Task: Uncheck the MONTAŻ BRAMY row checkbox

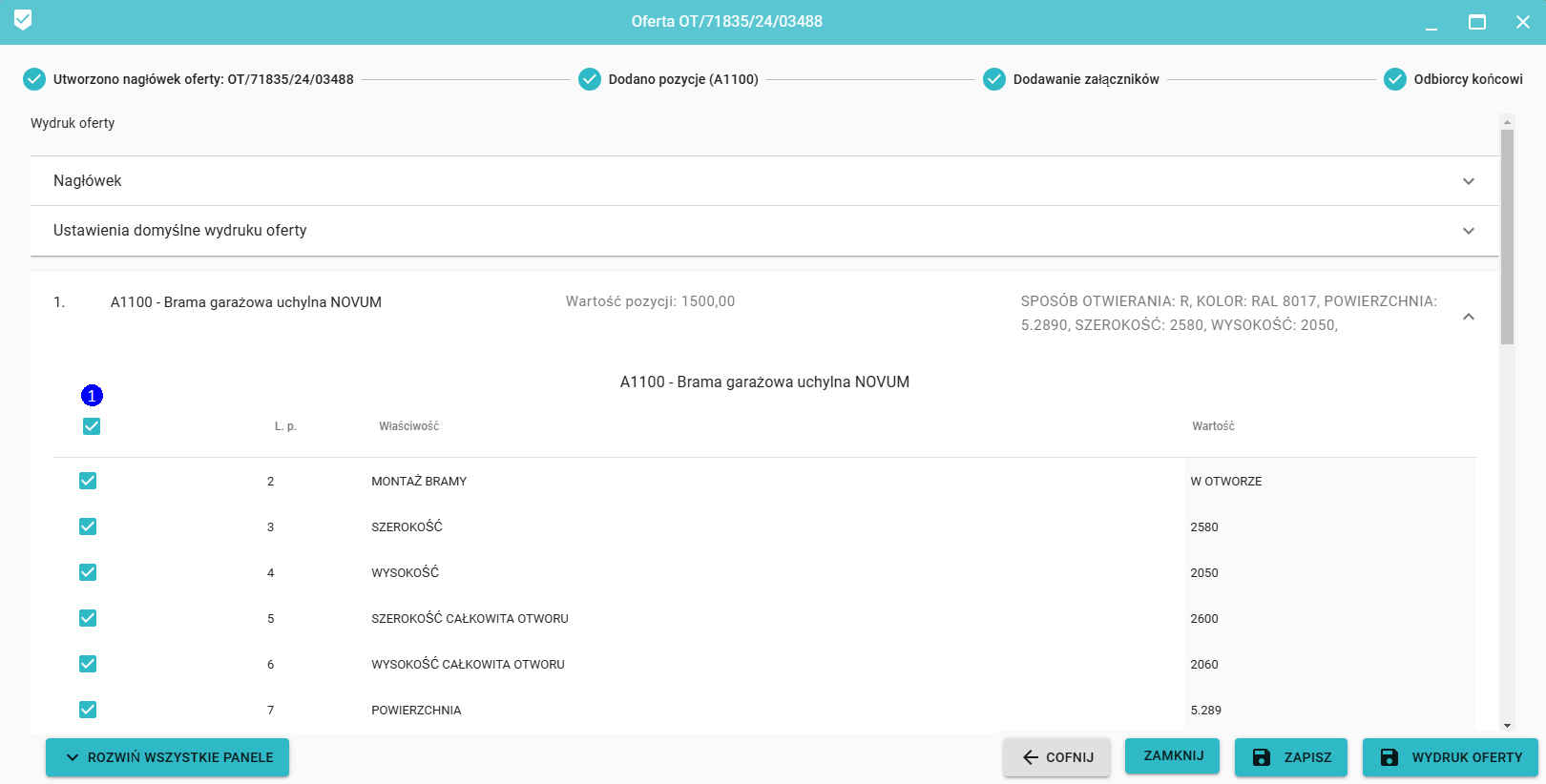Action: click(x=88, y=481)
